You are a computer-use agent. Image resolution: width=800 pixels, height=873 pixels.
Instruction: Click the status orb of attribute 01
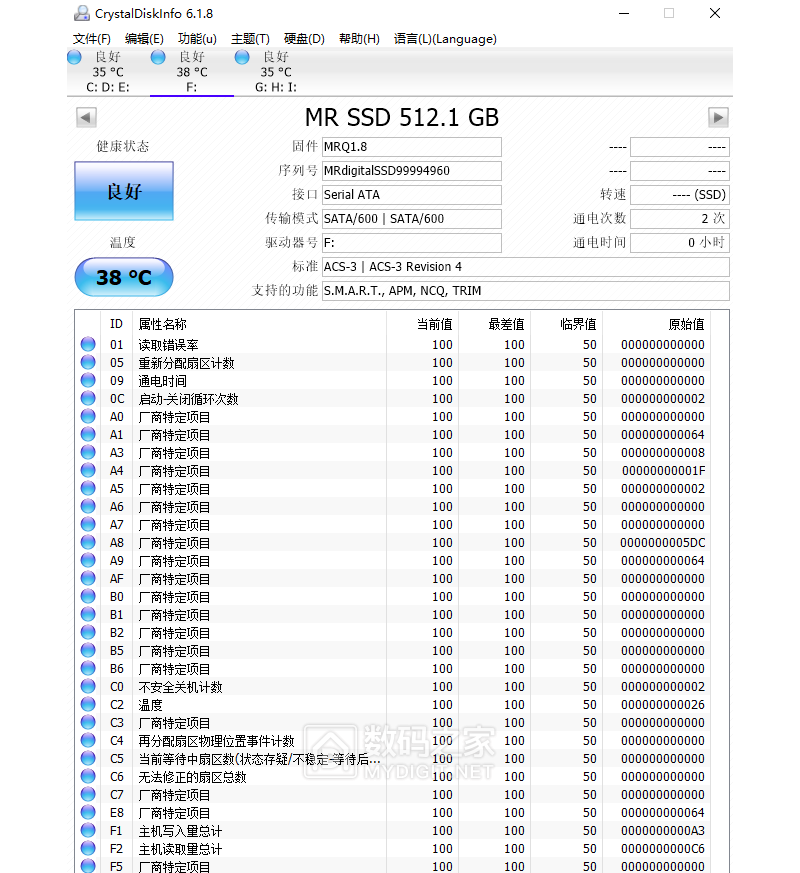click(88, 344)
